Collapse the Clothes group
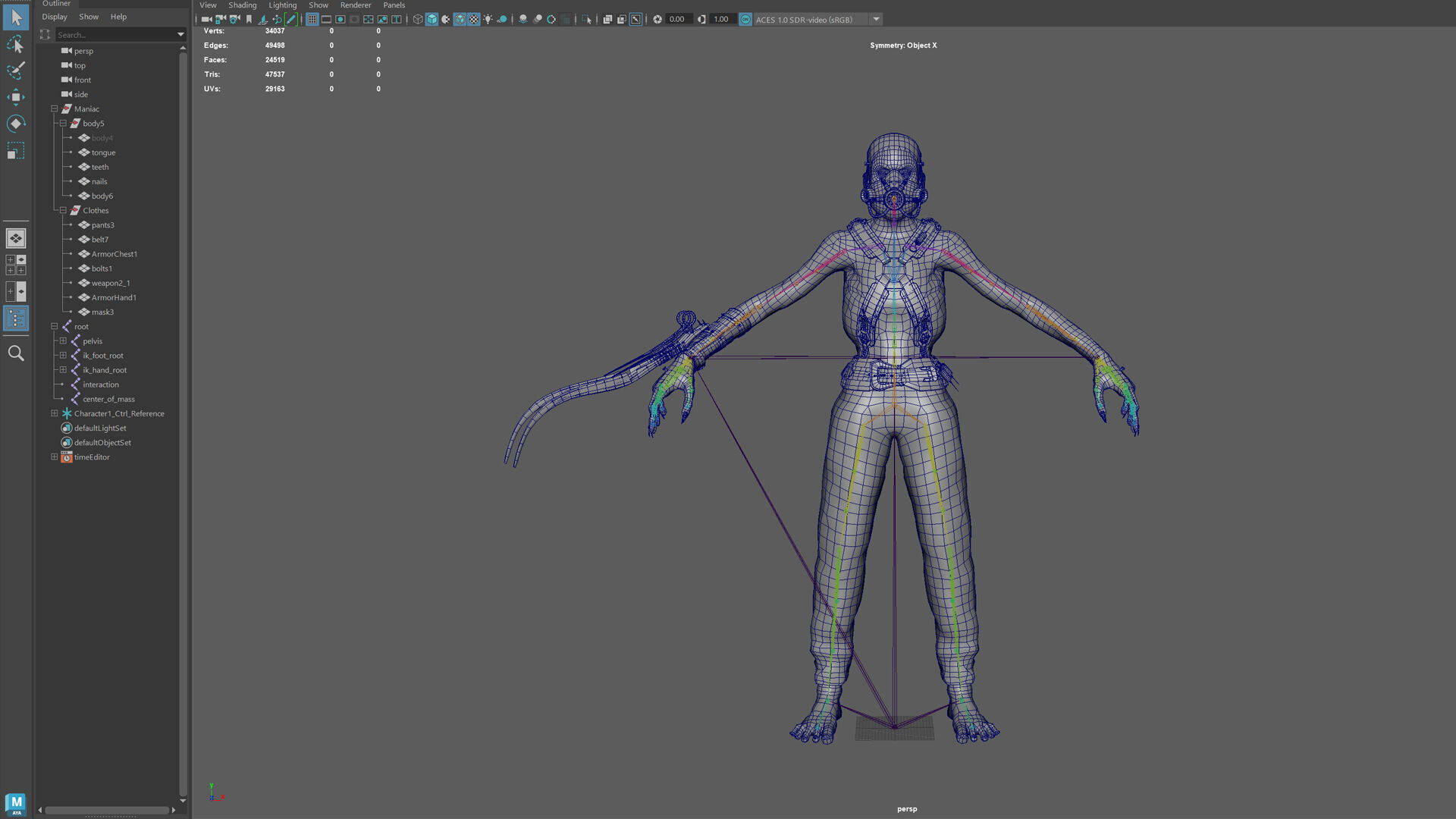 click(x=63, y=210)
